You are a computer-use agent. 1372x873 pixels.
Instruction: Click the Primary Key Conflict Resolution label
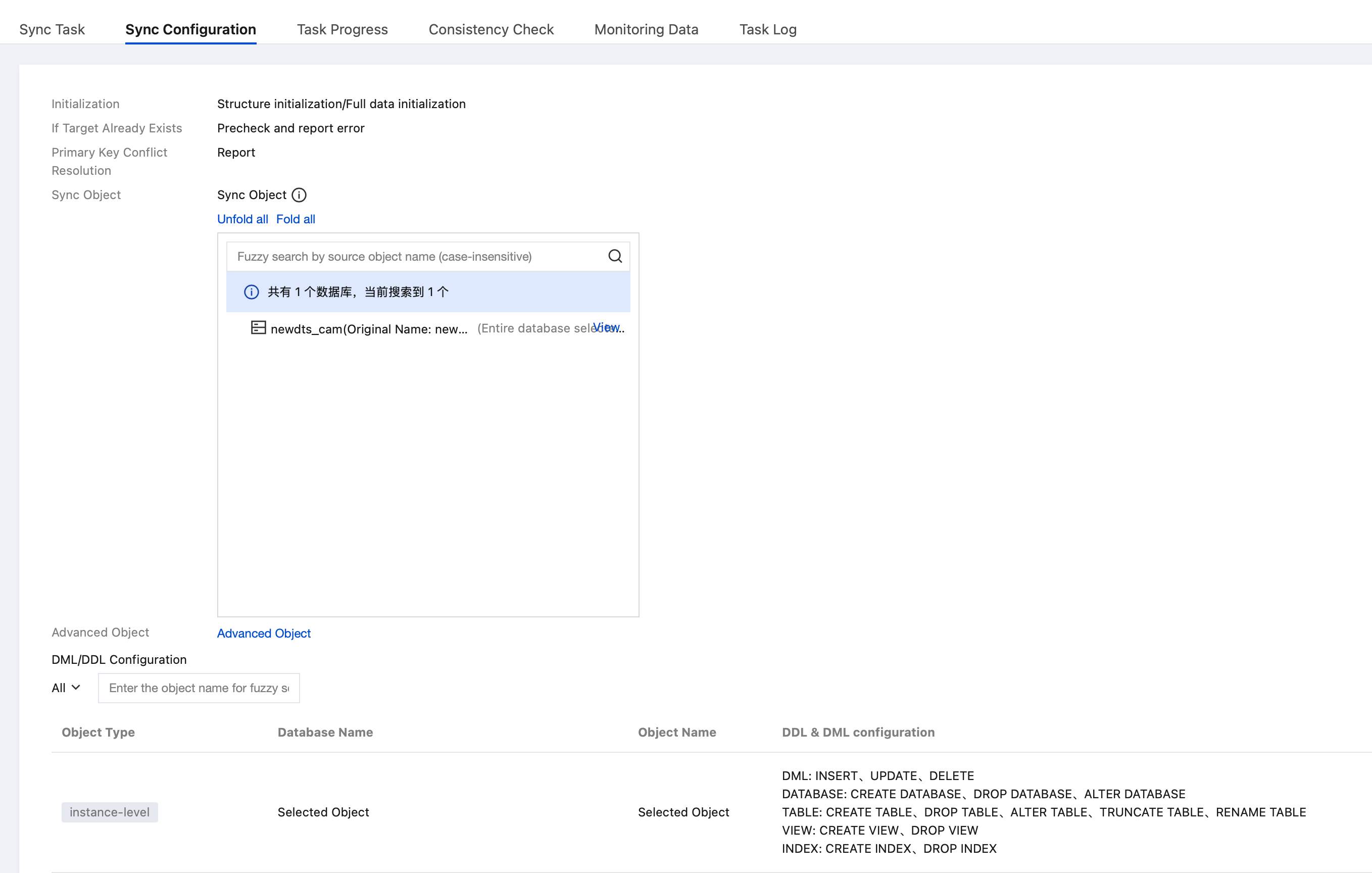[110, 162]
